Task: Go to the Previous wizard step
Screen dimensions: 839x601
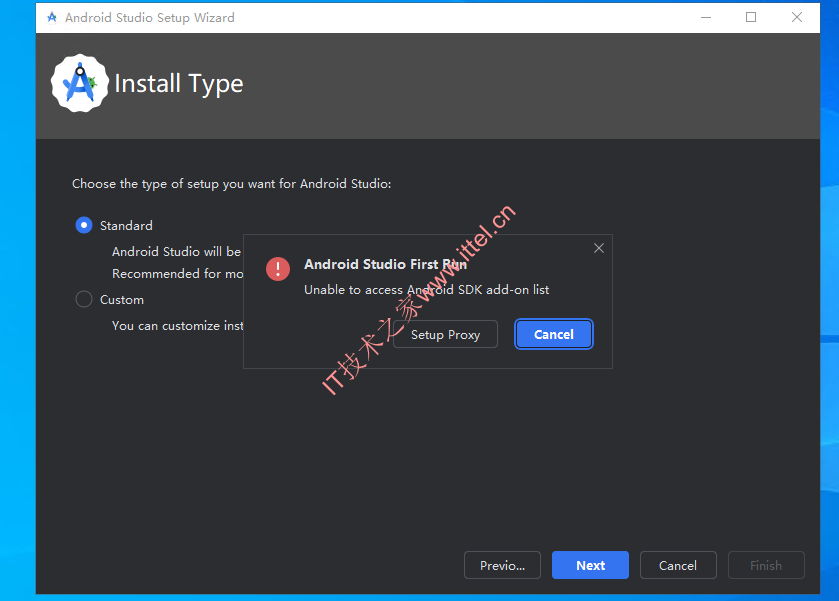Action: [x=502, y=565]
